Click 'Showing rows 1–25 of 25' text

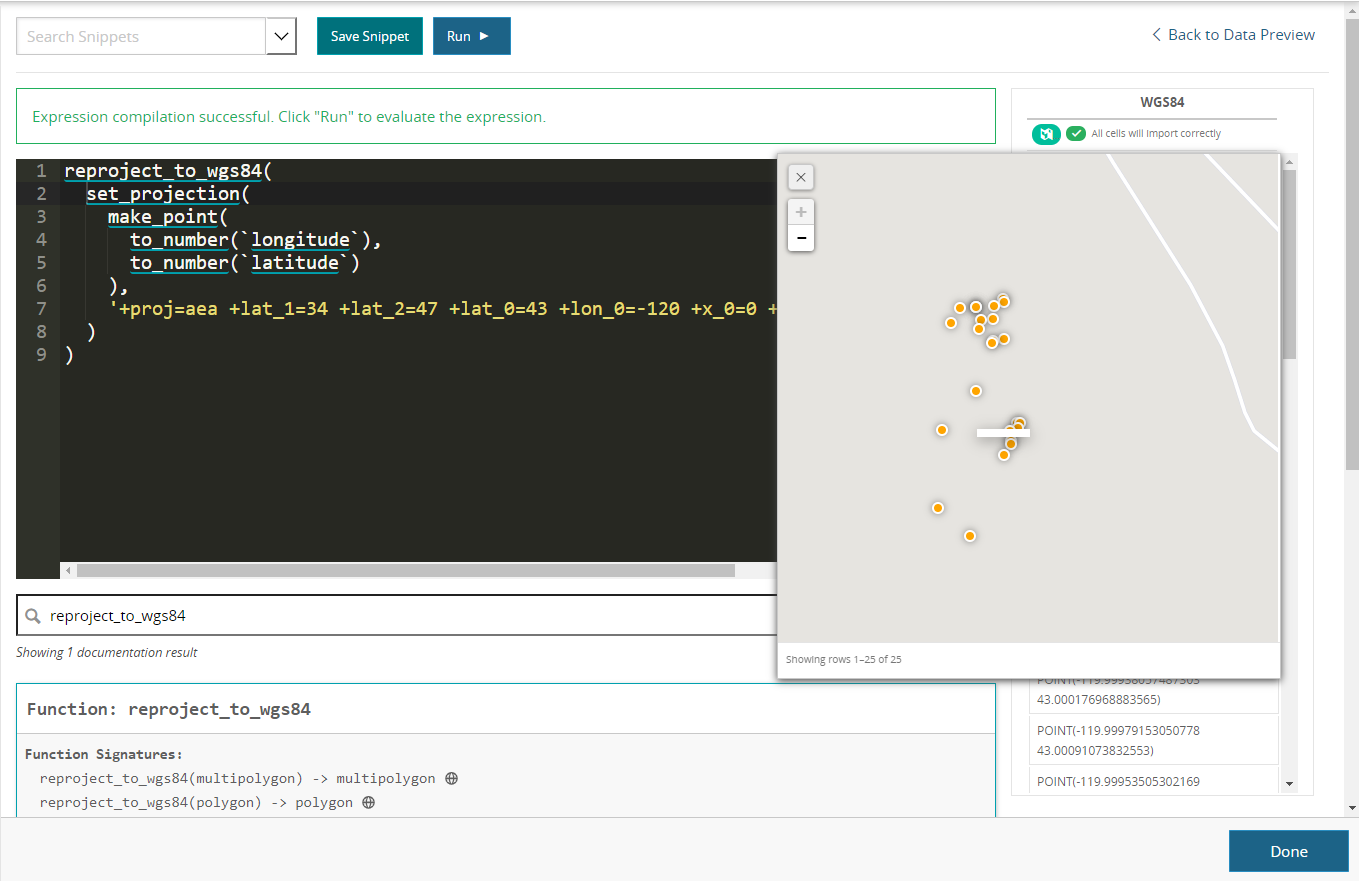tap(844, 660)
